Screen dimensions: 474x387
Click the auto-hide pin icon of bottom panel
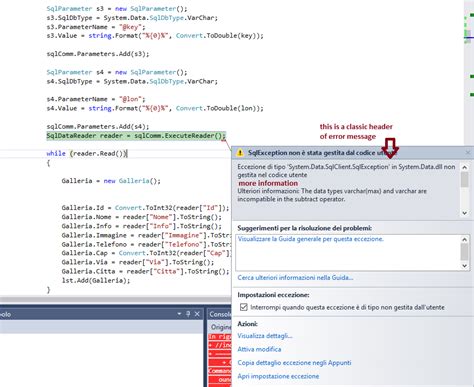(188, 314)
